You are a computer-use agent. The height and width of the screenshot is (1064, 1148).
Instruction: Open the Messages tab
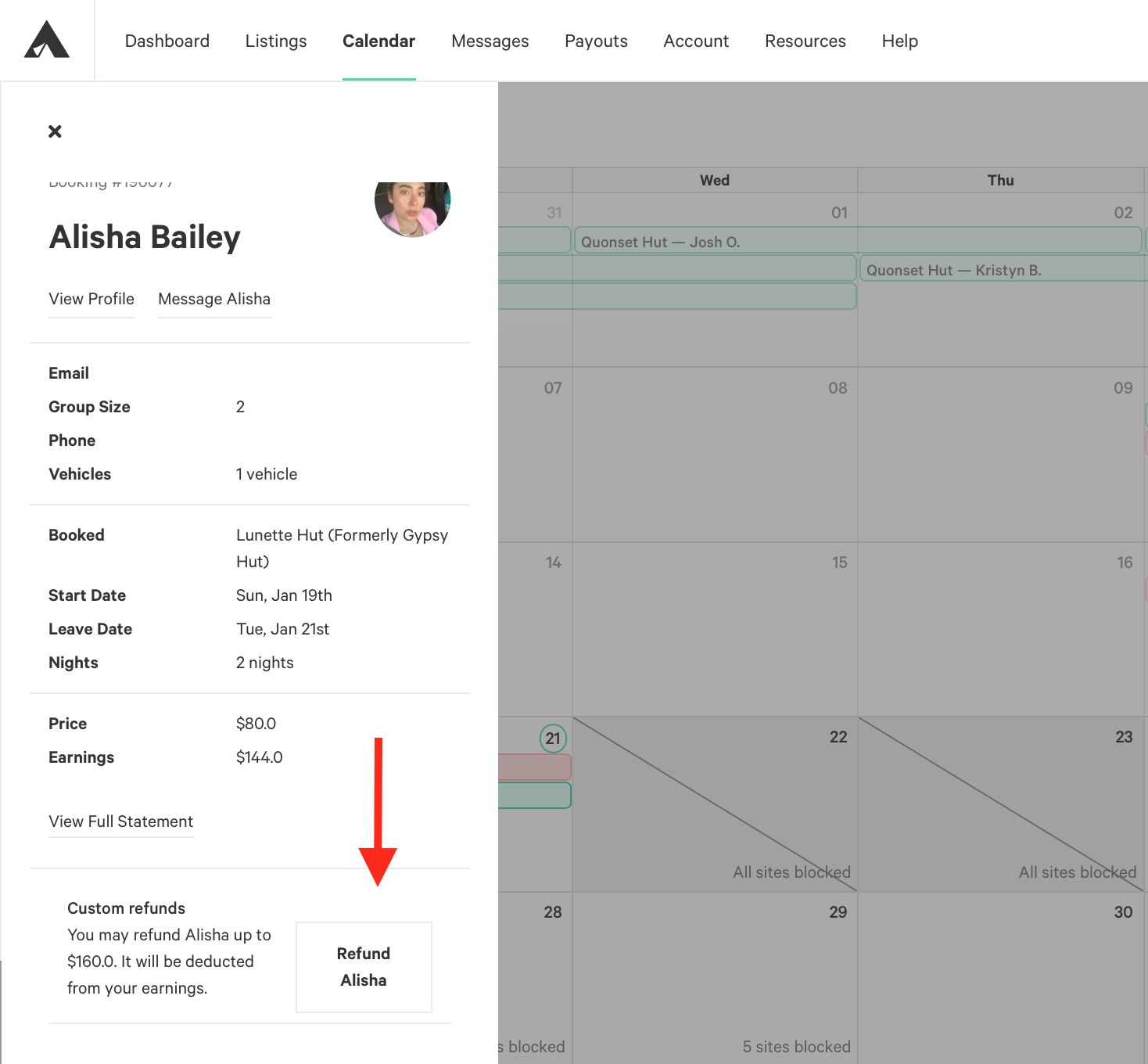(490, 41)
